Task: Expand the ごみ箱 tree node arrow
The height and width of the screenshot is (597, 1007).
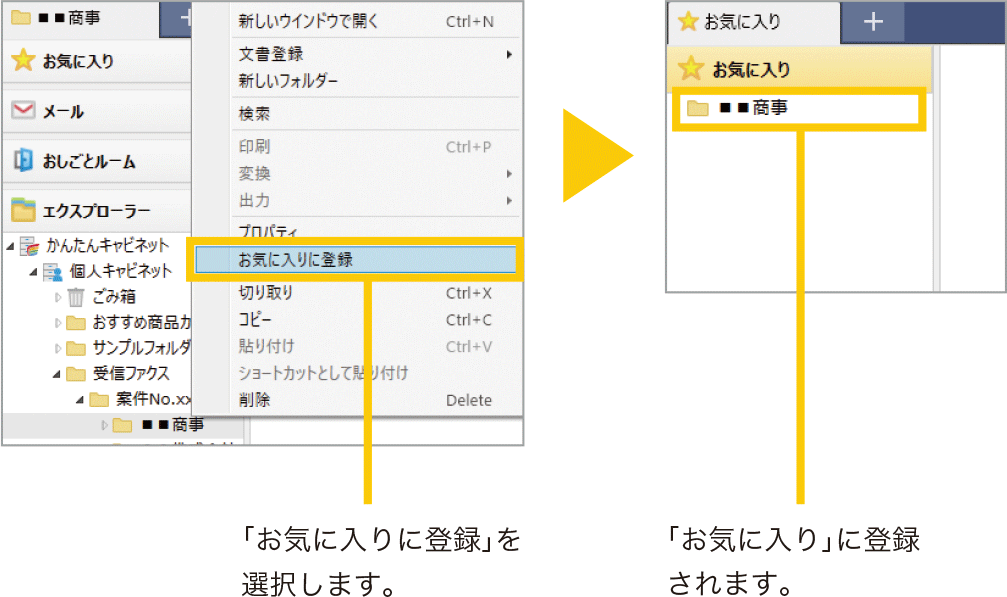Action: (x=57, y=297)
